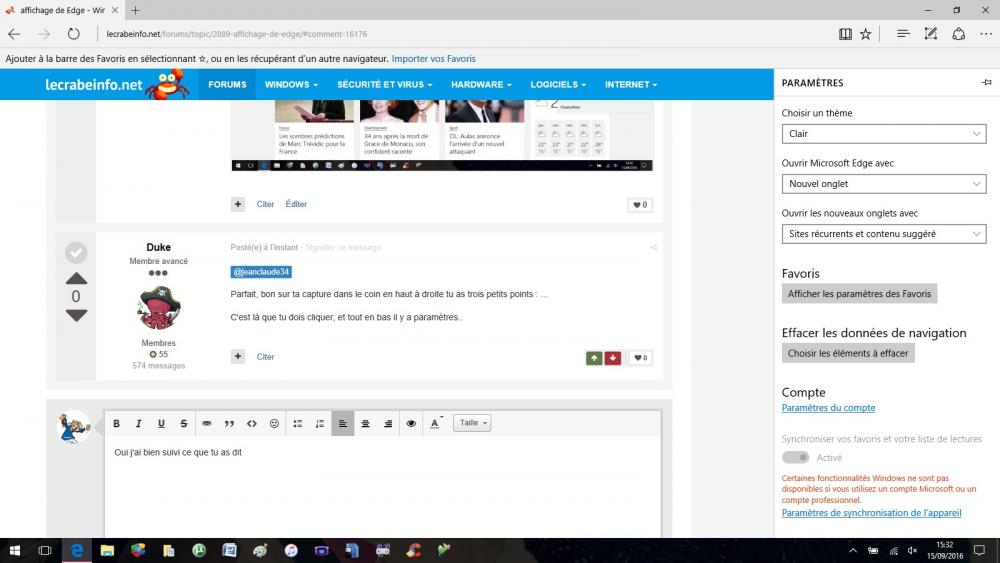
Task: Open like count on Duke's post
Action: coord(640,358)
